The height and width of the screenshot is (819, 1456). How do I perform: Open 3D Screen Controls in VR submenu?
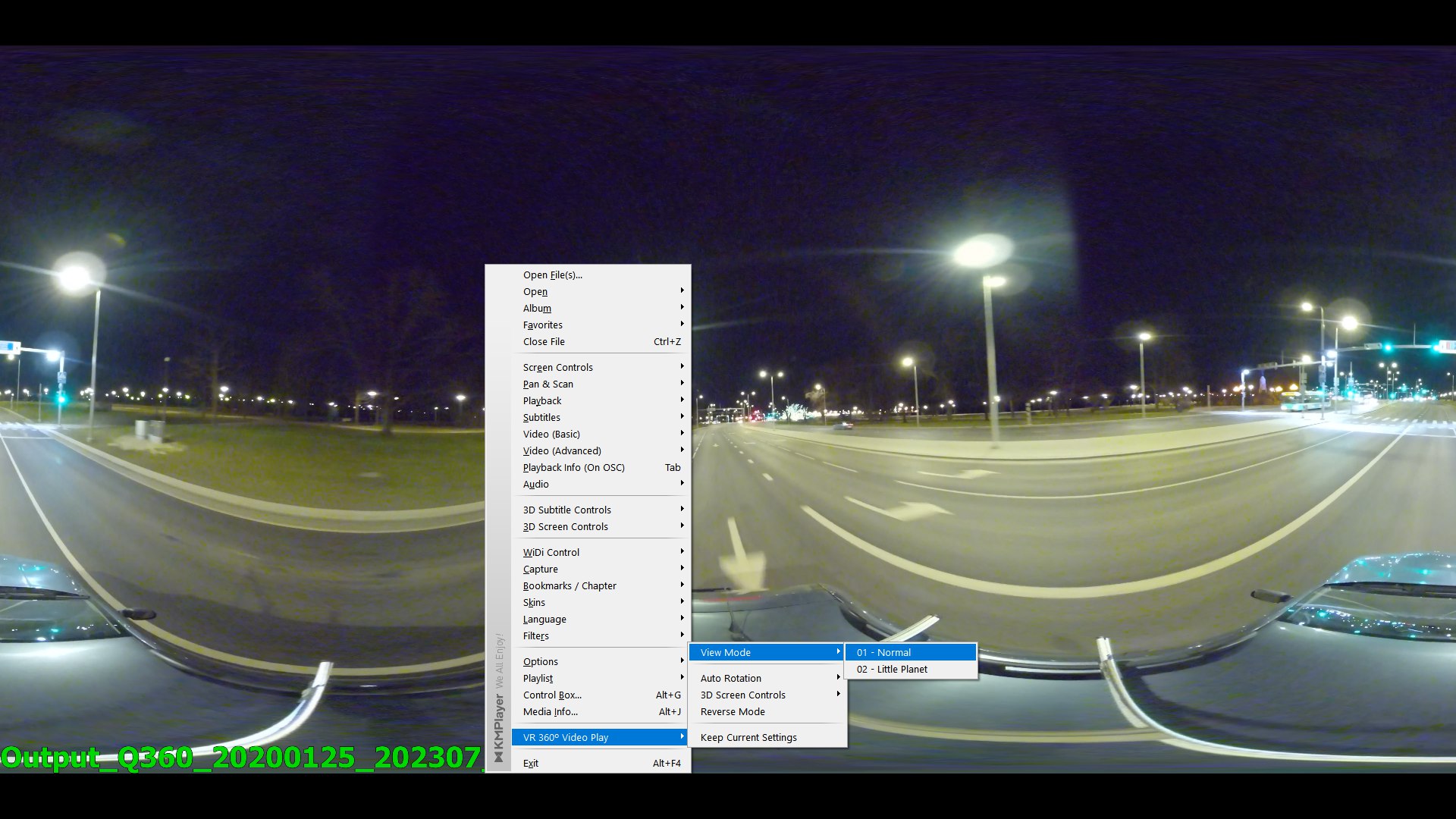[x=767, y=695]
